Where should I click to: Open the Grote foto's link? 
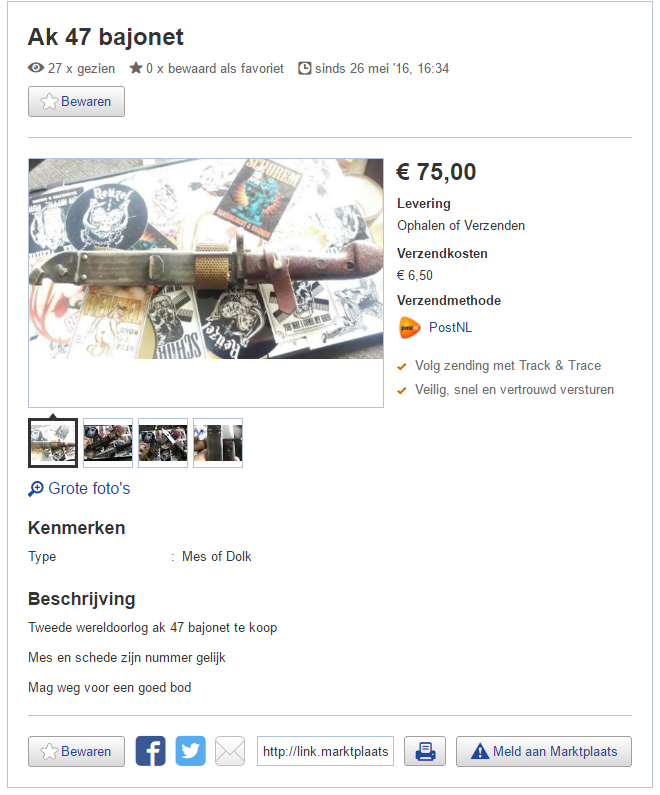point(89,488)
